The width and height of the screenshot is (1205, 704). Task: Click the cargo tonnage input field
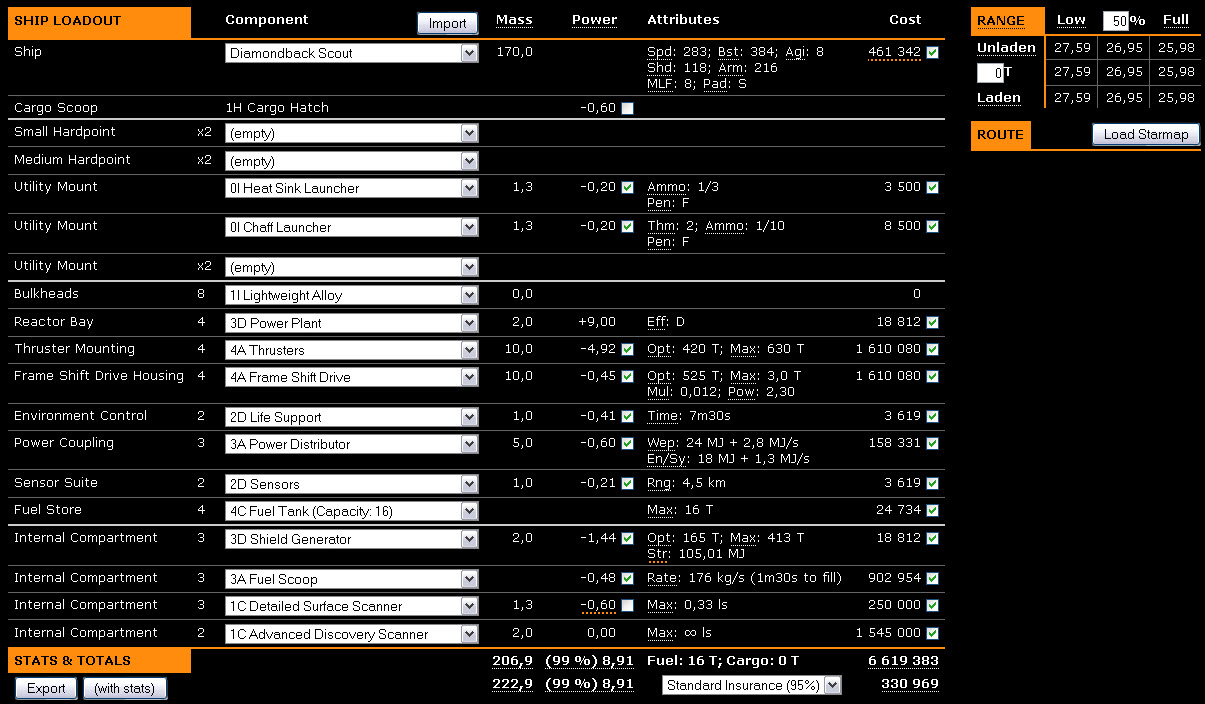[990, 72]
